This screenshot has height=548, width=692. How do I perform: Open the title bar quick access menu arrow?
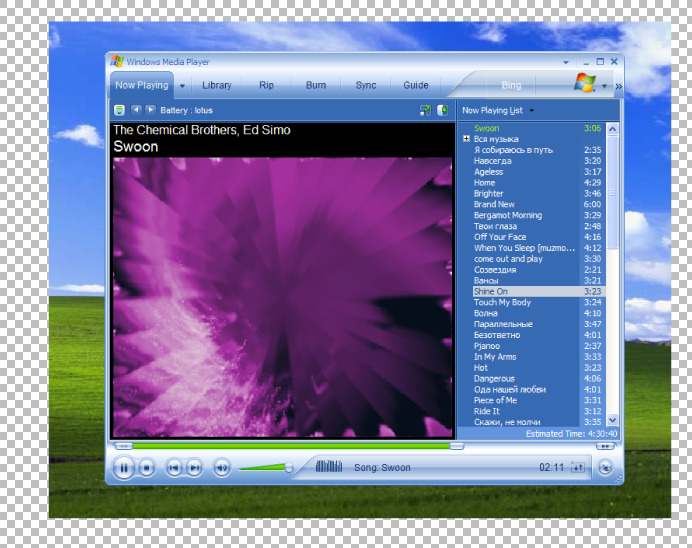(x=566, y=62)
